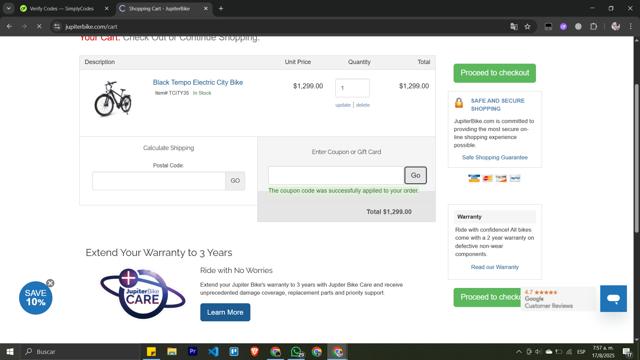
Task: Click the Total $1,299.00 summary text
Action: pyautogui.click(x=389, y=212)
